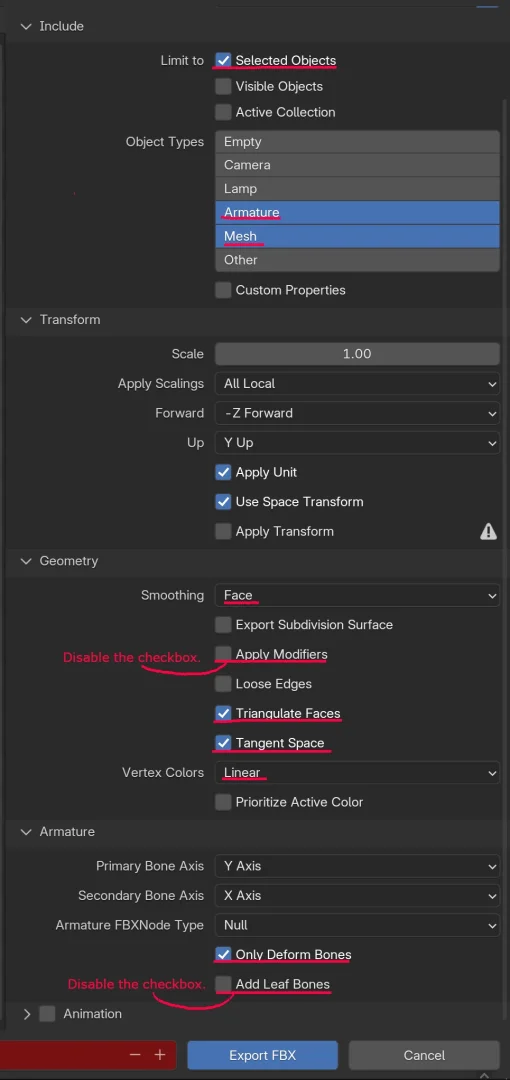This screenshot has width=510, height=1080.
Task: Deselect Mesh object type
Action: 357,236
